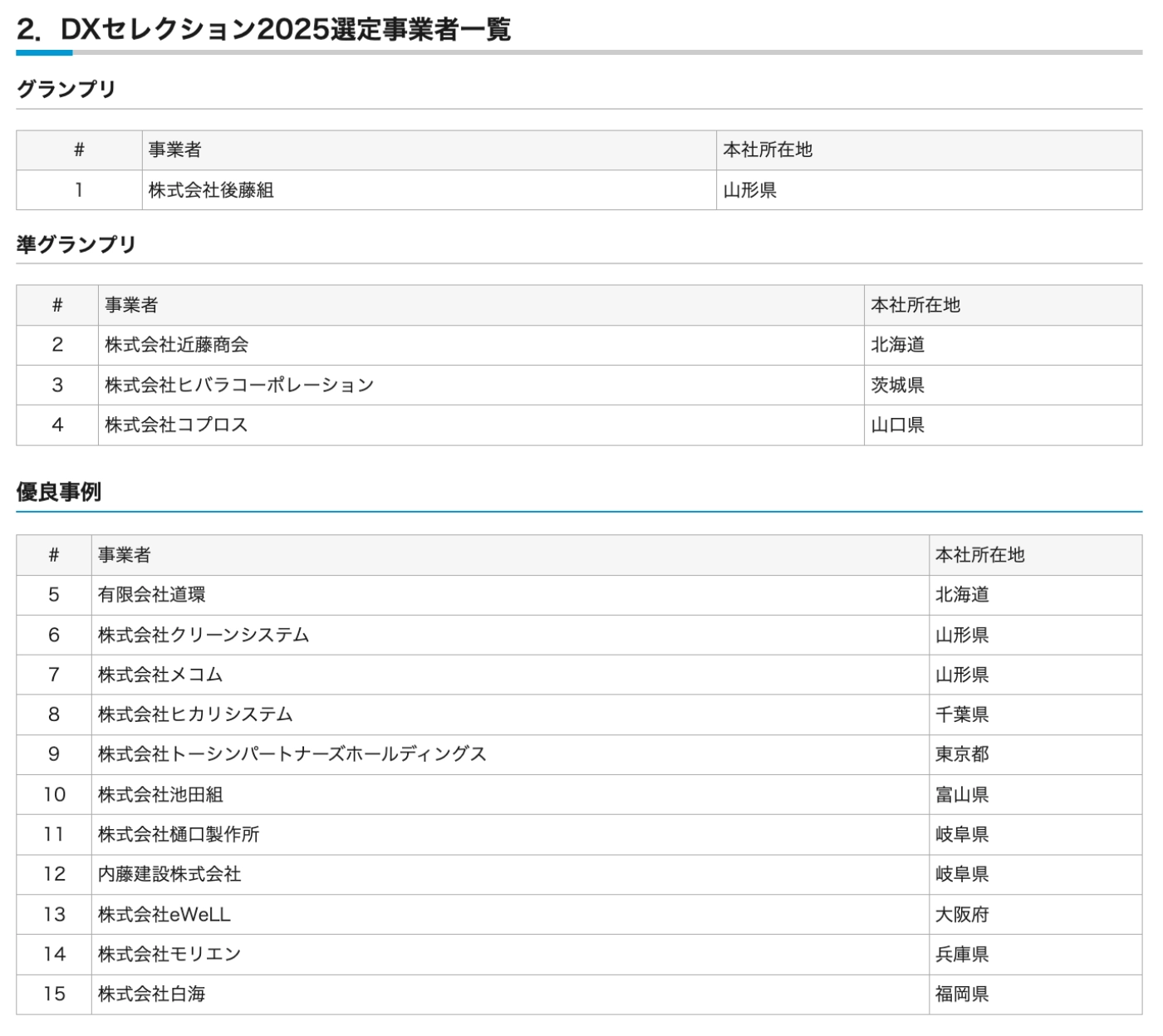Click 山形県 in the 株式会社クリーンシステム row
Image resolution: width=1163 pixels, height=1036 pixels.
(1035, 635)
